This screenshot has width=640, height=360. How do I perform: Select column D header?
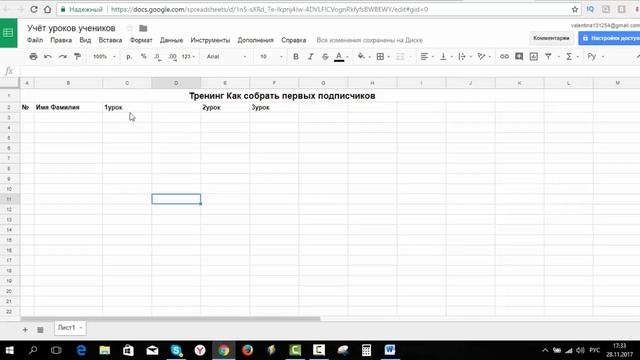pos(176,83)
